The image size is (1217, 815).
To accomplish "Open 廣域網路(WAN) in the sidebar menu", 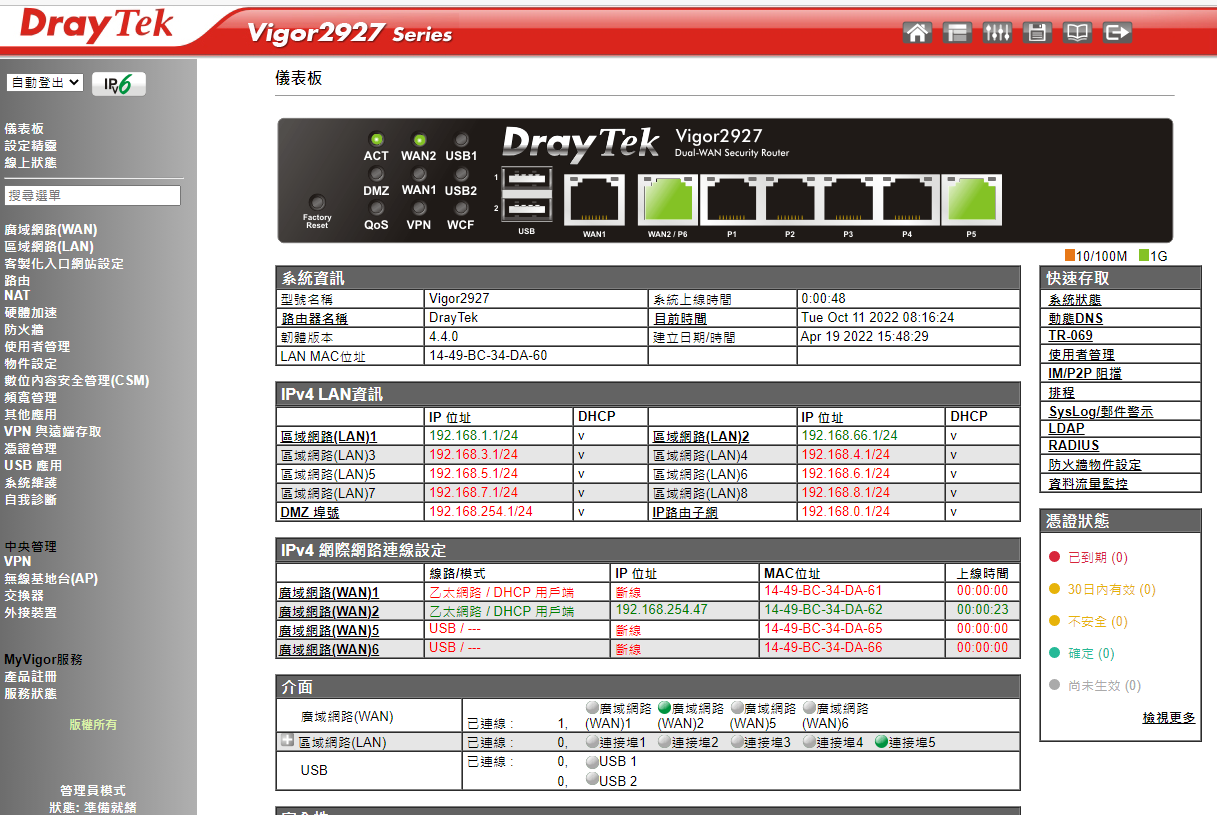I will pos(51,230).
